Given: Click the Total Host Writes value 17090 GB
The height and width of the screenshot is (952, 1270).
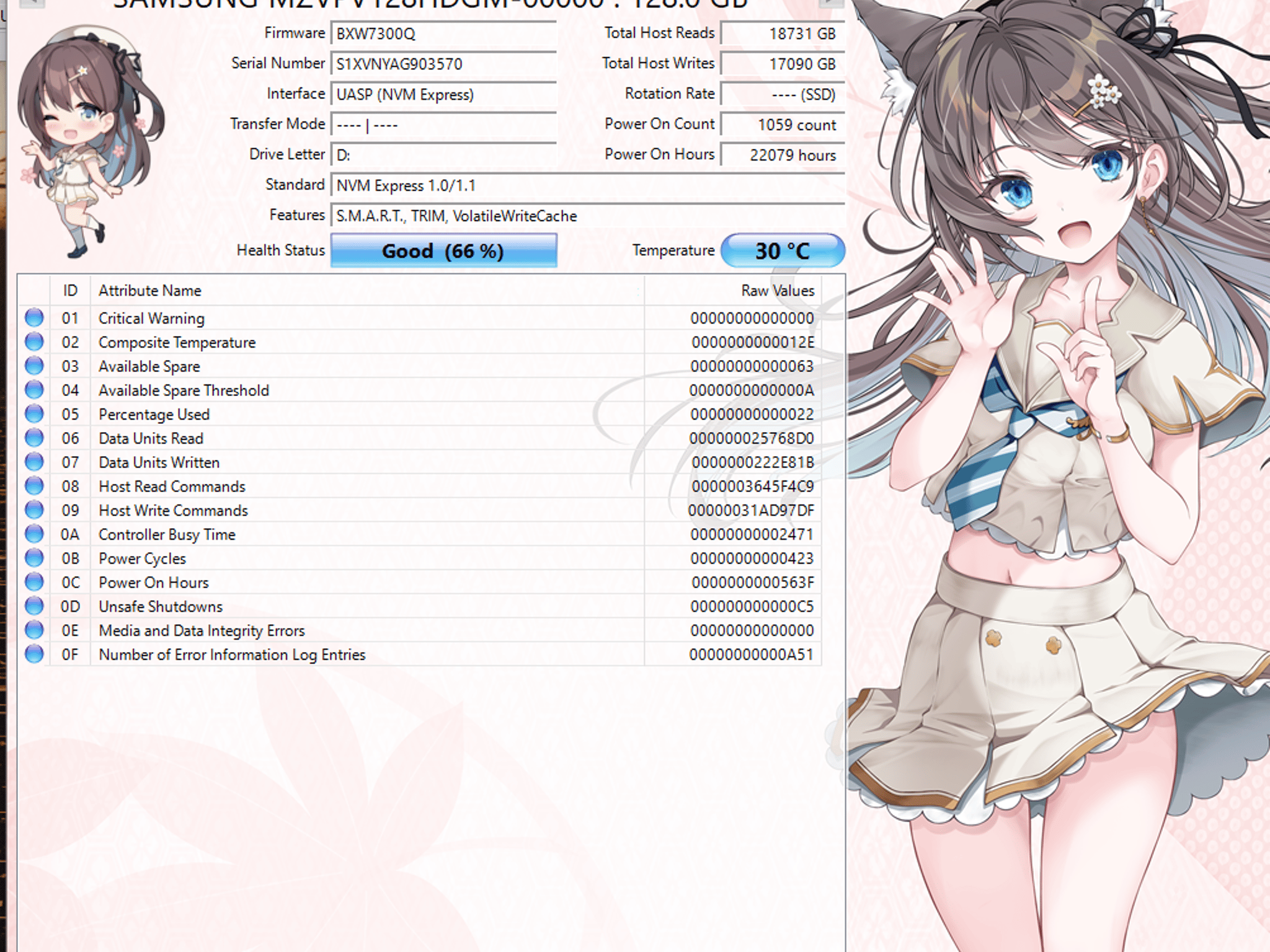Looking at the screenshot, I should tap(783, 64).
